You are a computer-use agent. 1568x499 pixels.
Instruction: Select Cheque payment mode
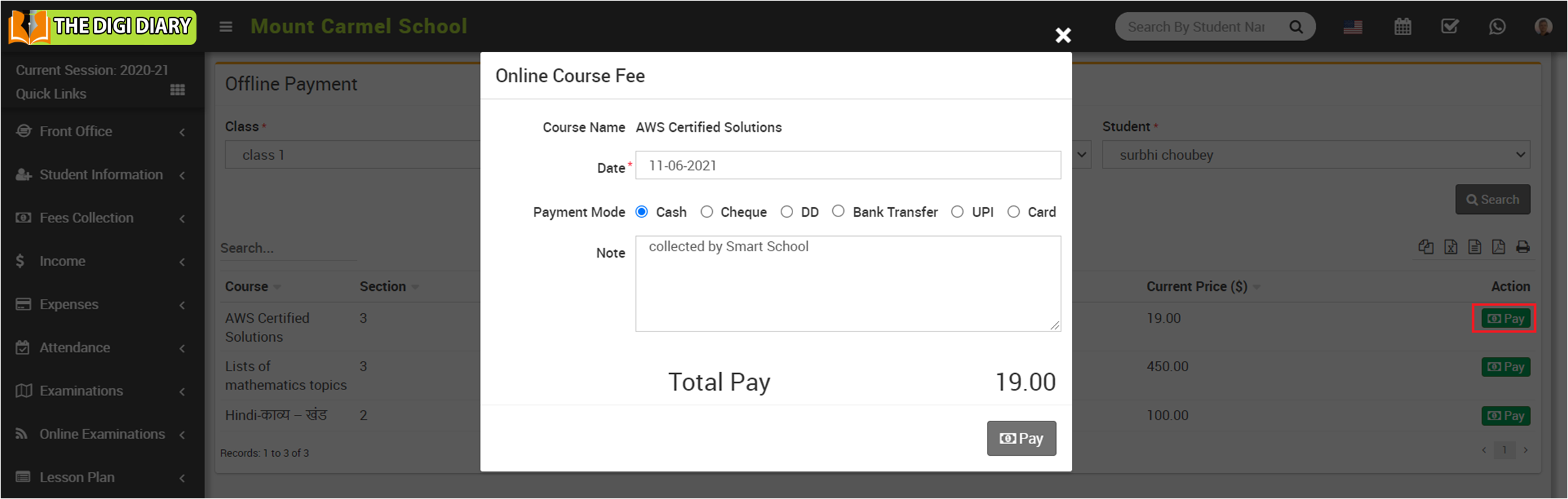click(x=707, y=212)
